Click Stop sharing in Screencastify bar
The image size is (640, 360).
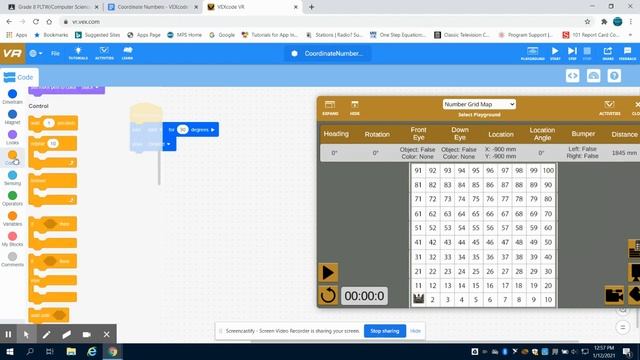(384, 331)
